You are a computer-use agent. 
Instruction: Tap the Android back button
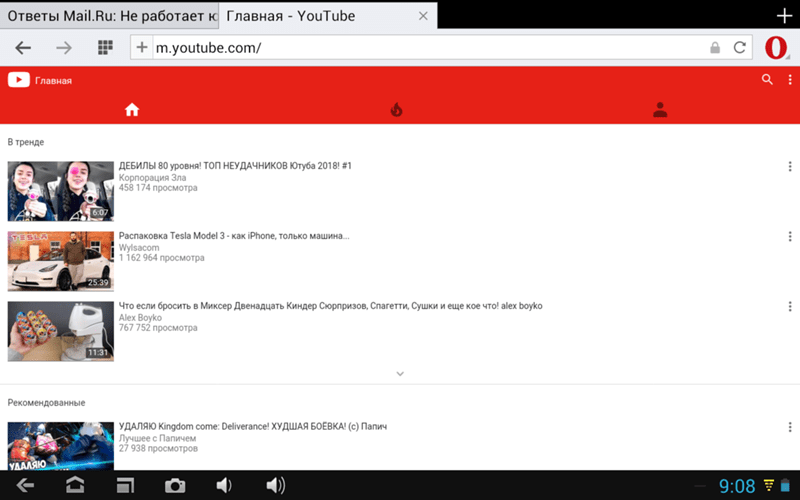[x=25, y=485]
